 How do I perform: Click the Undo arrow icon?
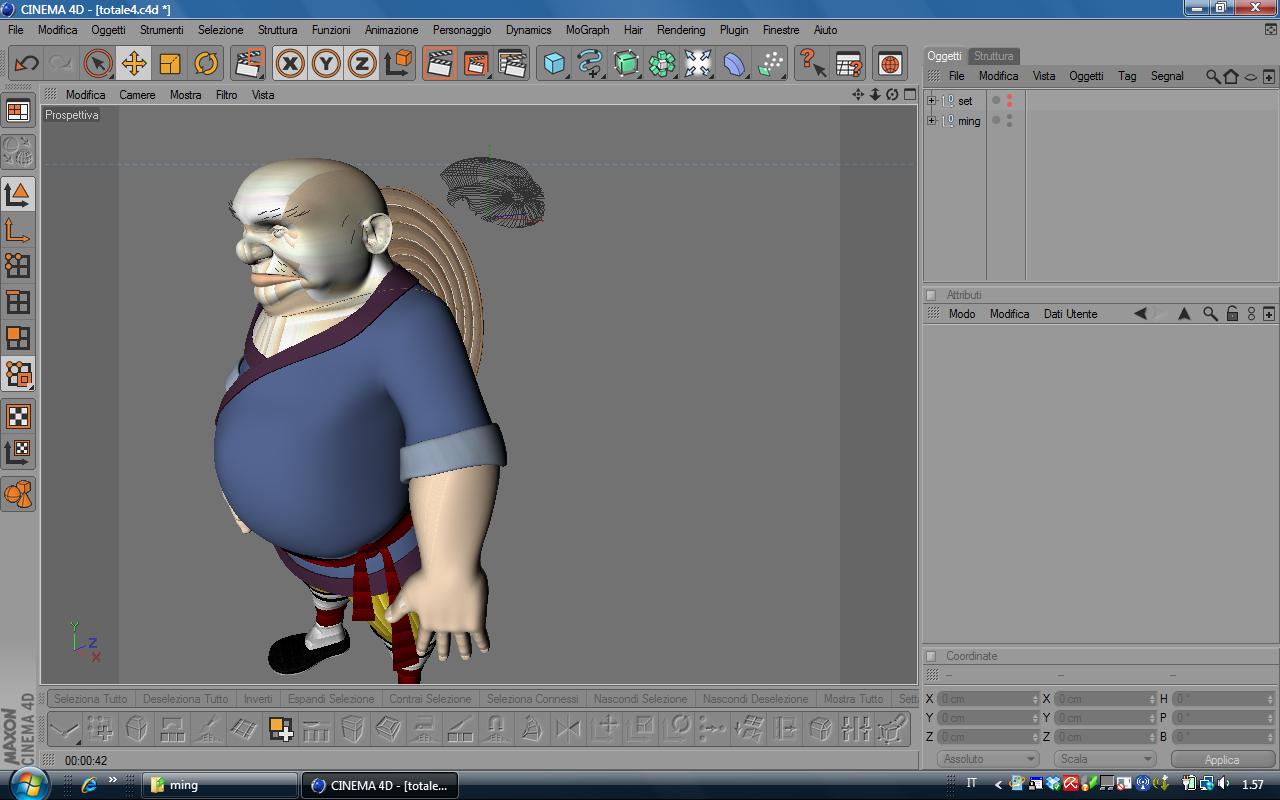26,64
